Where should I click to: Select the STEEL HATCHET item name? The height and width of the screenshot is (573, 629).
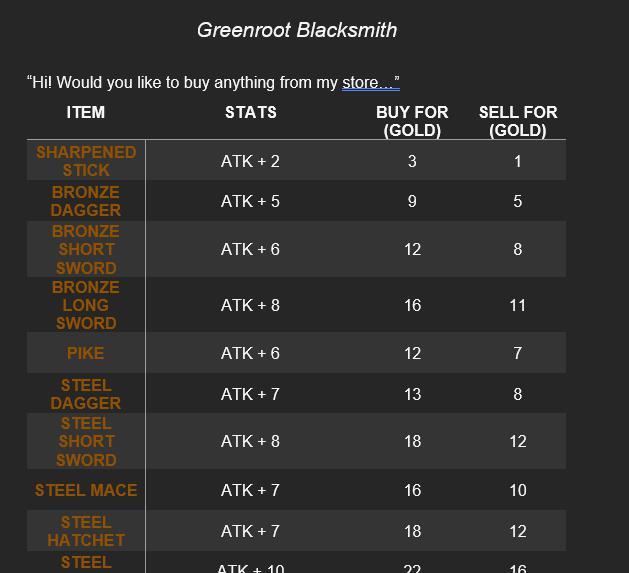pos(86,531)
